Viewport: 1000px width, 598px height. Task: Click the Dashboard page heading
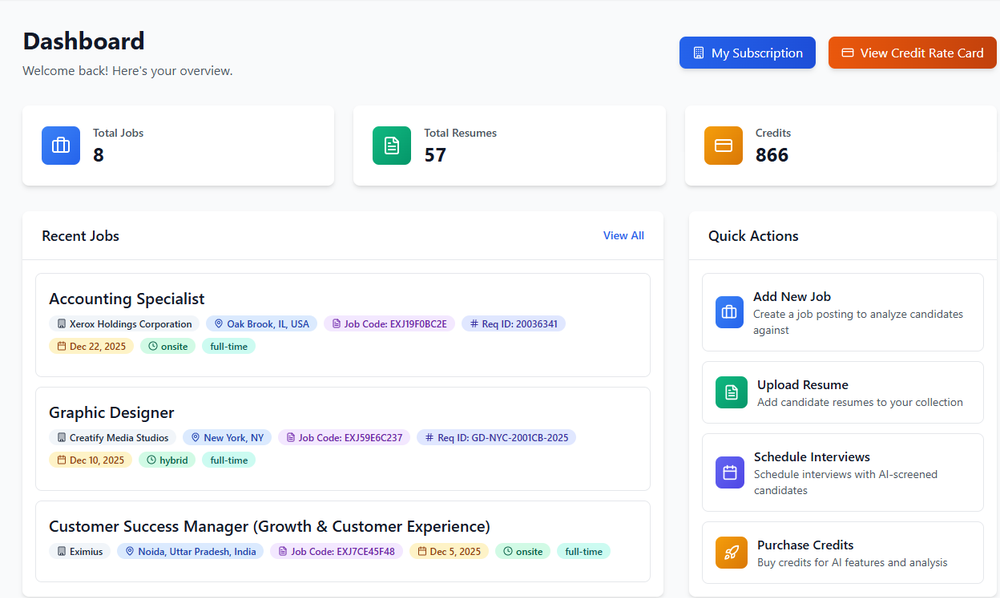[84, 41]
